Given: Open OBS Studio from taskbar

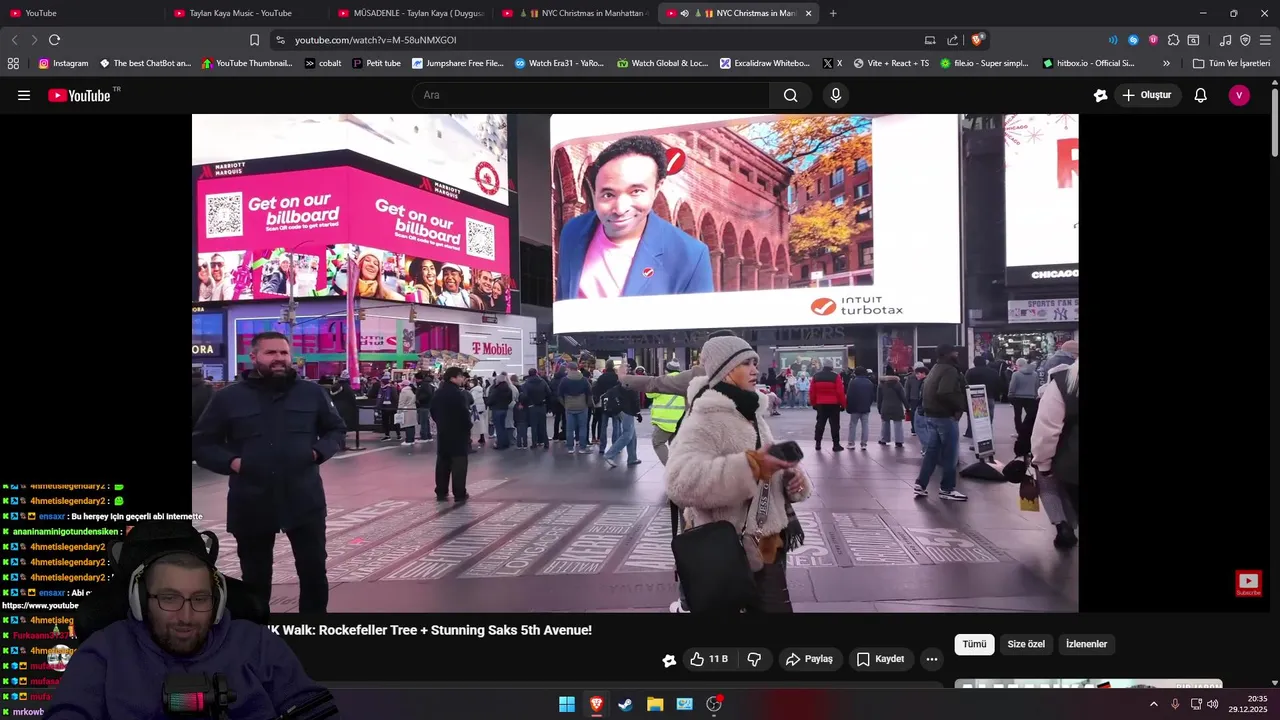Looking at the screenshot, I should [714, 704].
